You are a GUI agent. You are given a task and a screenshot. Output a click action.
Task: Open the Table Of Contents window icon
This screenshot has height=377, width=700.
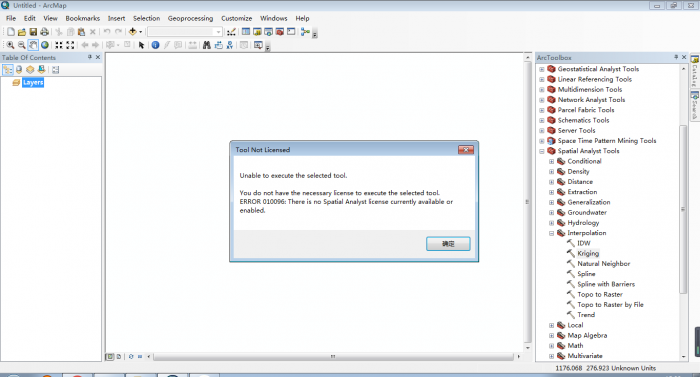246,32
